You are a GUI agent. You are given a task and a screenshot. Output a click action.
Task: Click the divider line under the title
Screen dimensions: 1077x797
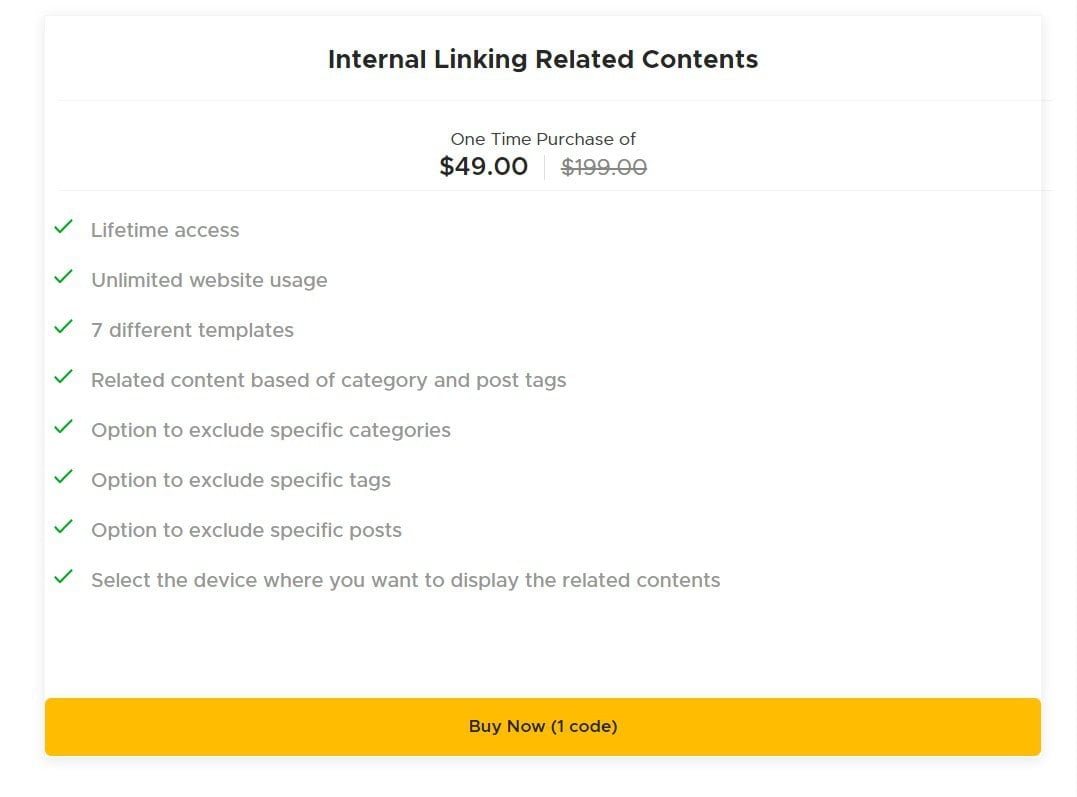(x=542, y=99)
